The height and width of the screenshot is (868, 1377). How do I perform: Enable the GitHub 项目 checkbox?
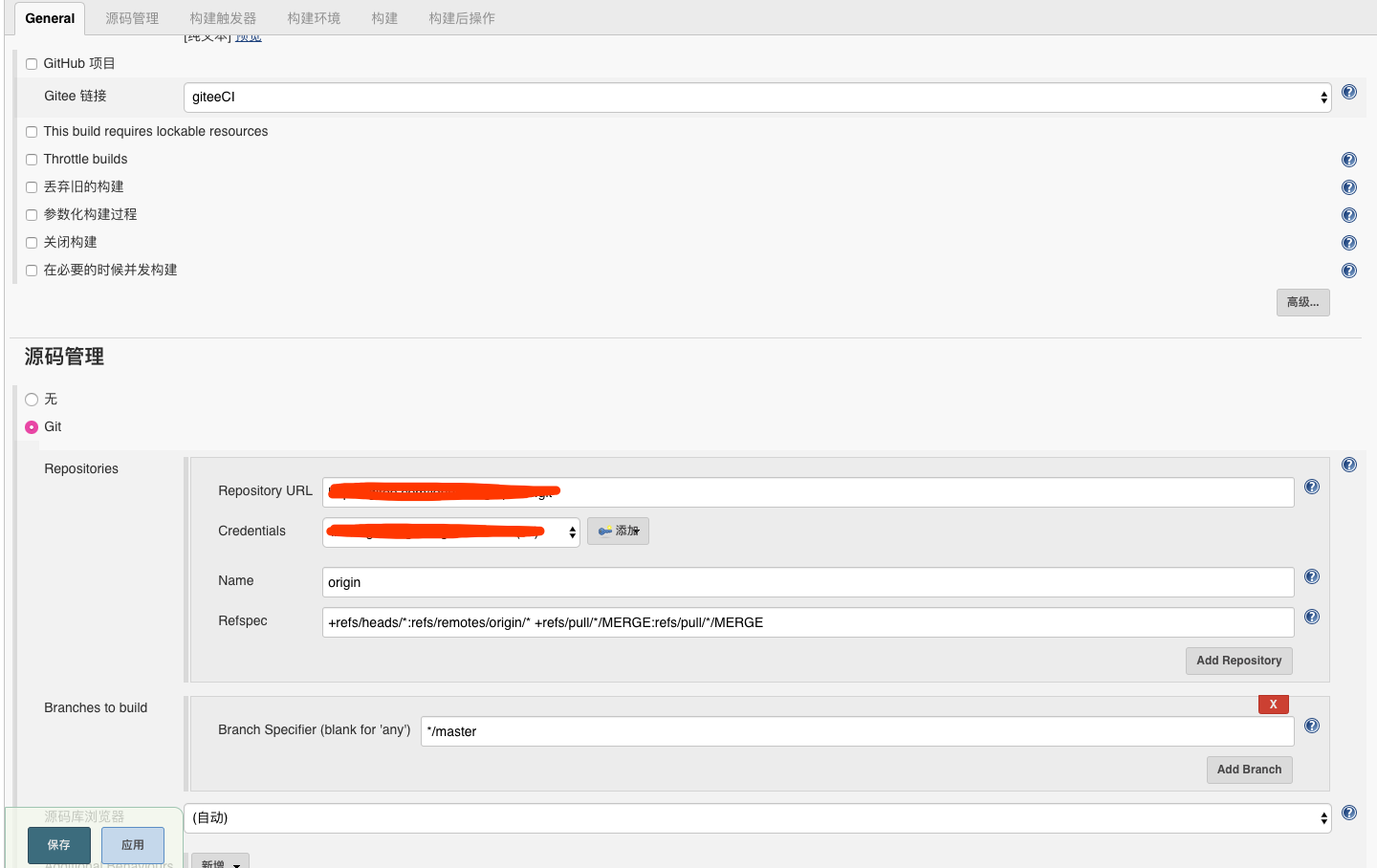tap(32, 64)
